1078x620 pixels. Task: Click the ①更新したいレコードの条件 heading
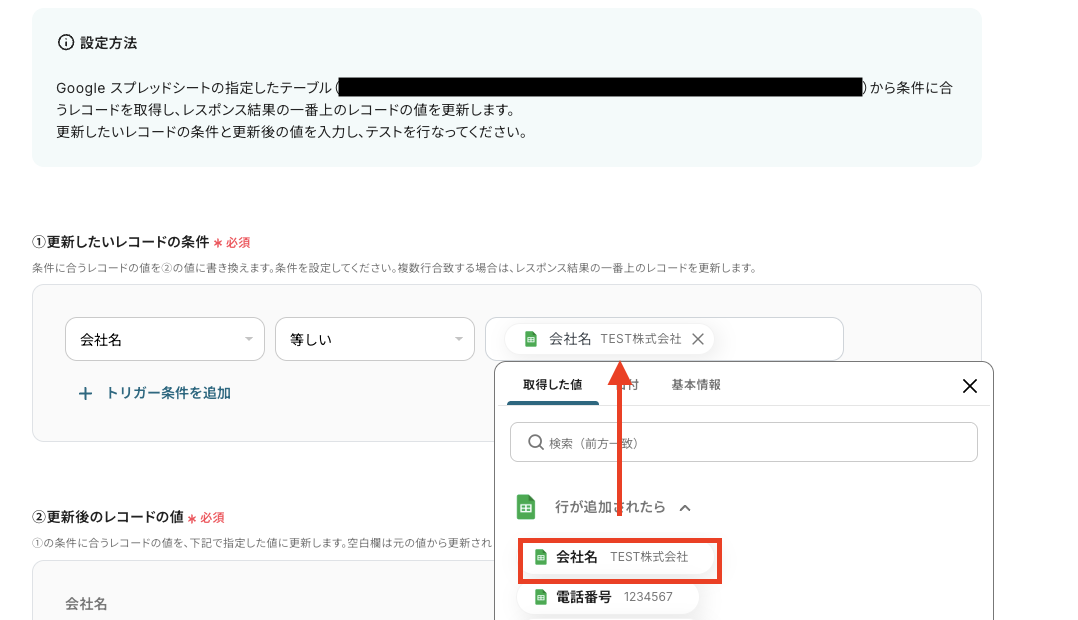pos(120,242)
